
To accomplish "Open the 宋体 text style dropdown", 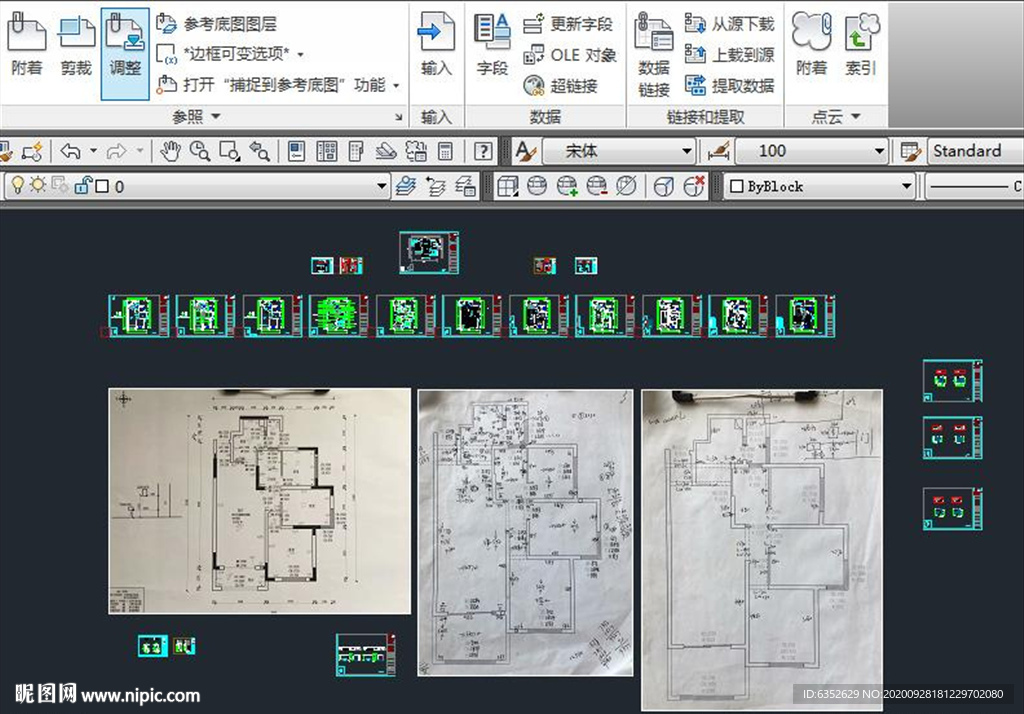I will point(618,152).
